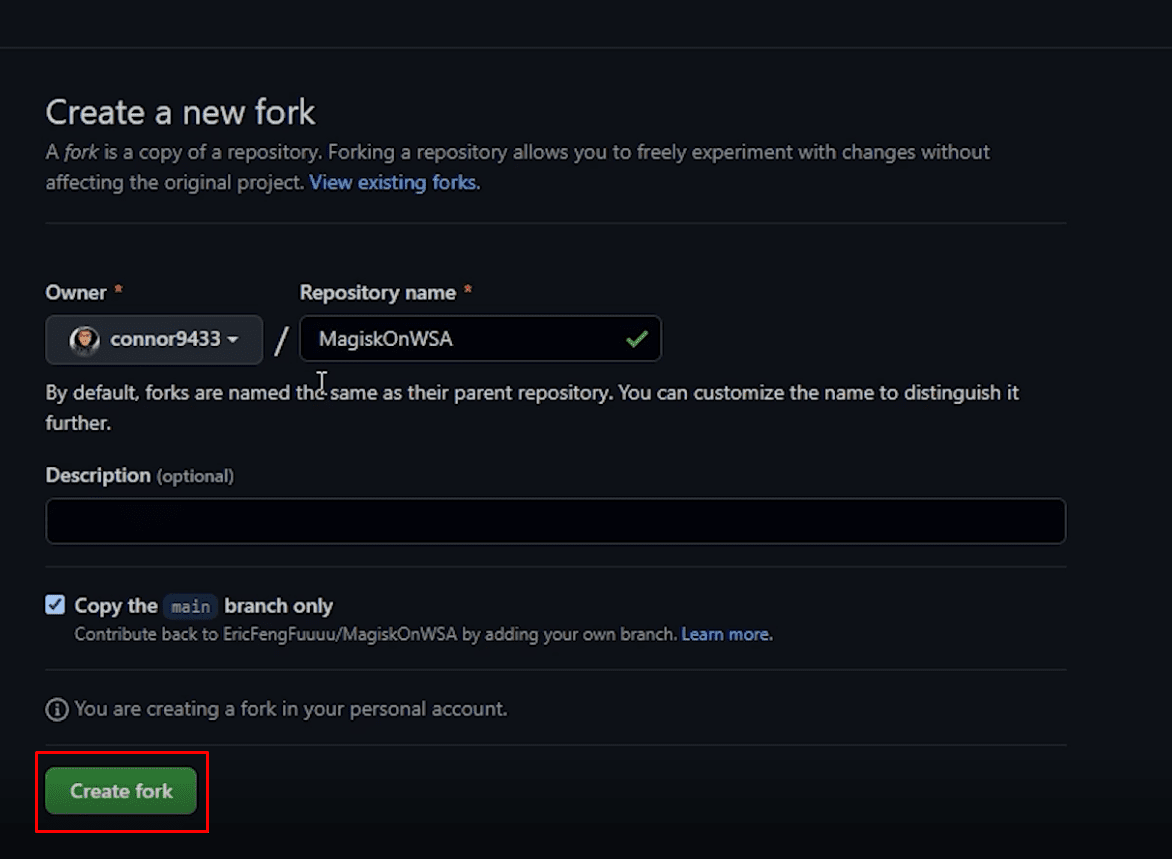Click the connor9433 profile avatar icon
Viewport: 1172px width, 859px height.
point(84,340)
